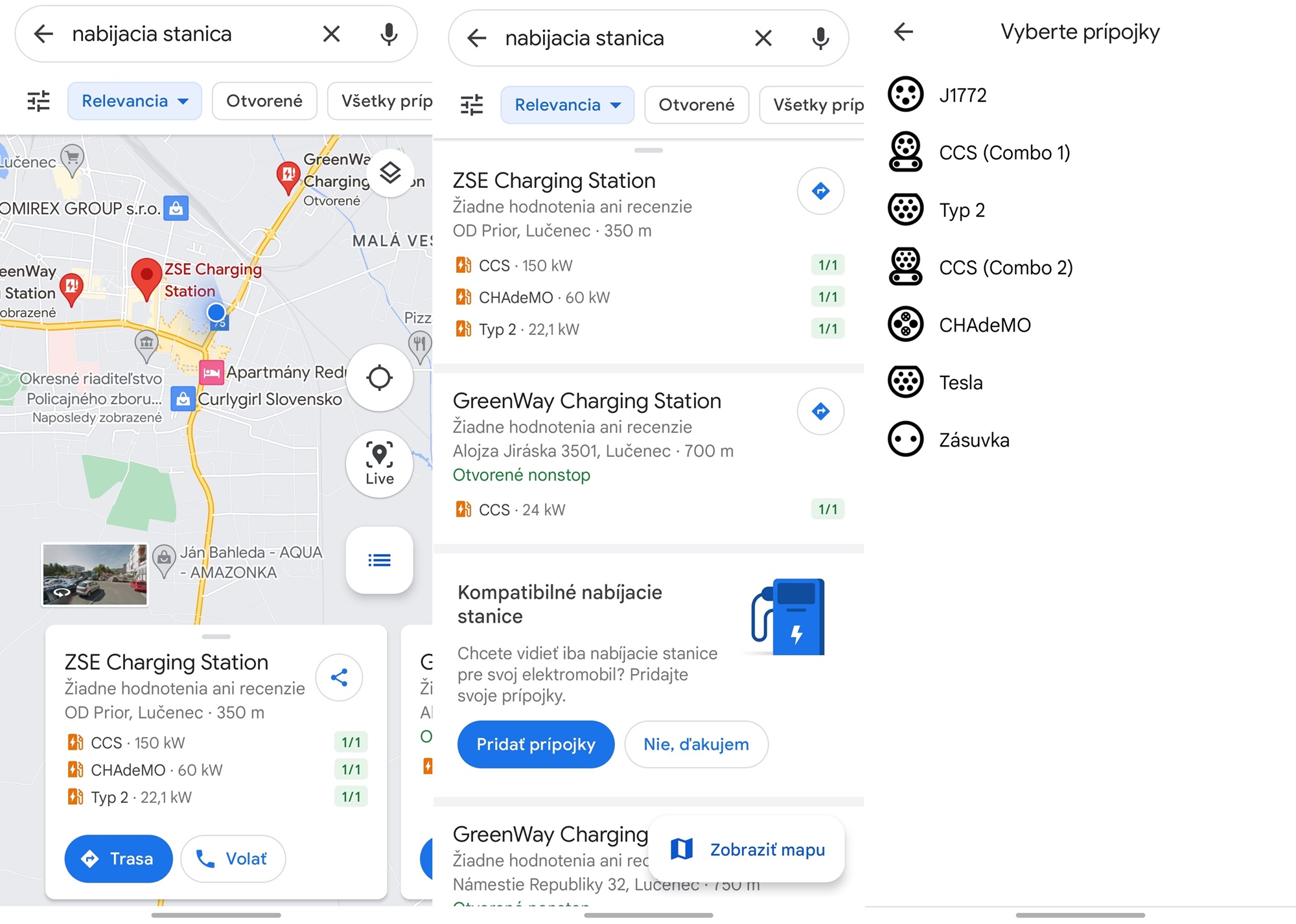The height and width of the screenshot is (924, 1296).
Task: Select Tesla connector option
Action: 1080,383
